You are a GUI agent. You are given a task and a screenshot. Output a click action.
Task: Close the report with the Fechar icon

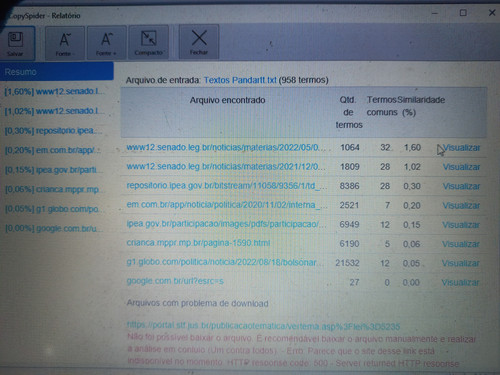pyautogui.click(x=199, y=42)
